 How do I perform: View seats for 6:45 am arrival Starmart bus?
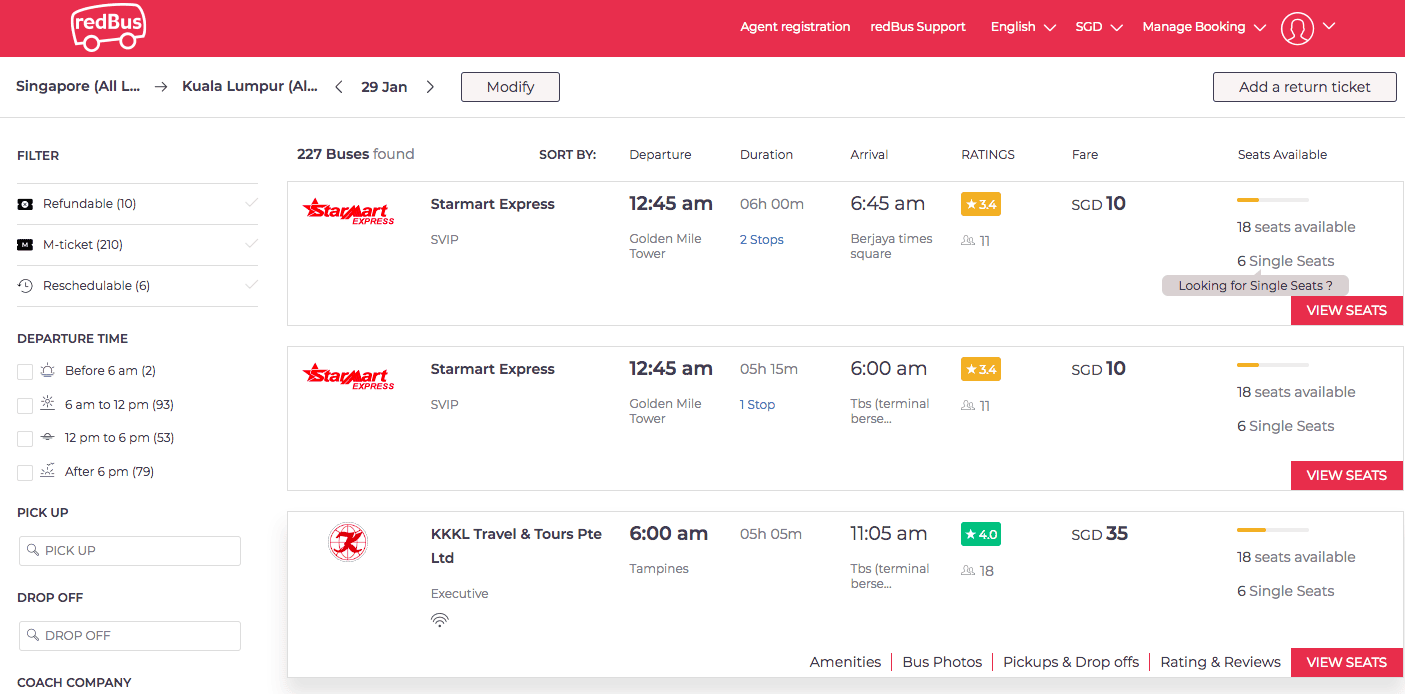(x=1347, y=310)
